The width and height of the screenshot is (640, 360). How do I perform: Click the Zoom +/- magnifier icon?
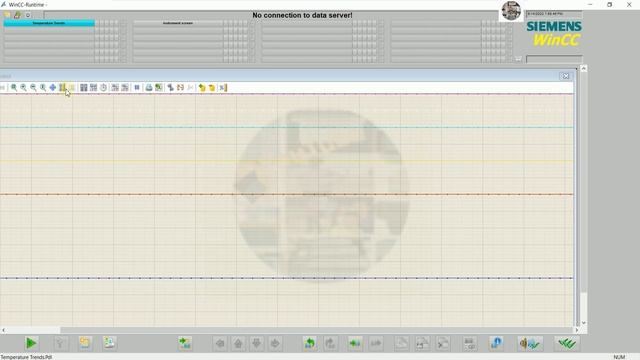[x=24, y=87]
